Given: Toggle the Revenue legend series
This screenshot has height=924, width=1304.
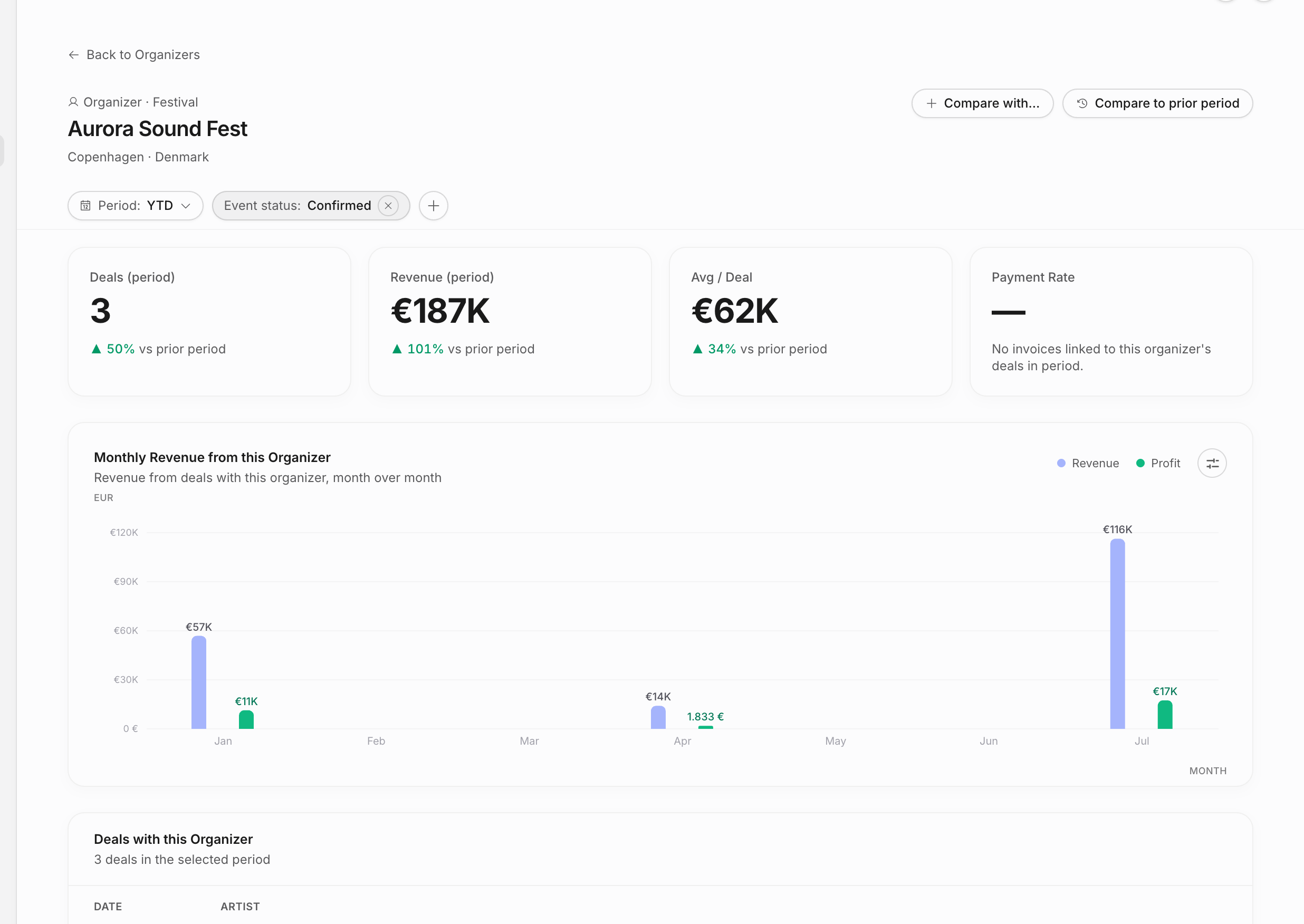Looking at the screenshot, I should click(1088, 463).
